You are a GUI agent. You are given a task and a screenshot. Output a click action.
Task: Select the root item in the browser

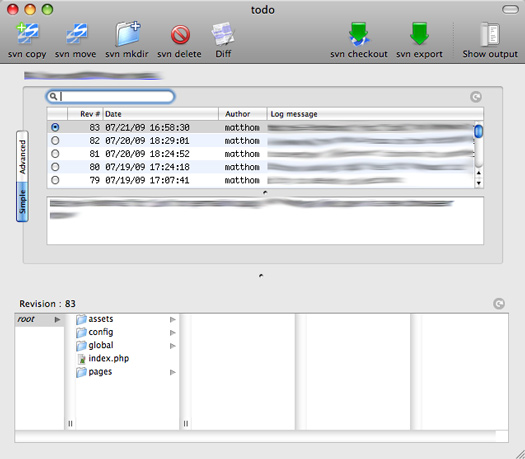click(x=39, y=319)
